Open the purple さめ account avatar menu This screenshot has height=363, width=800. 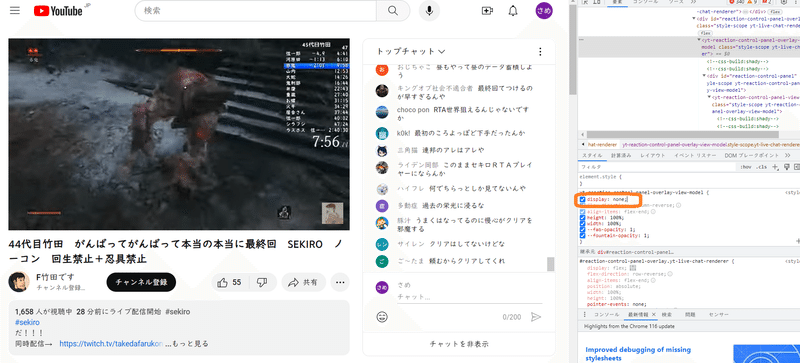click(x=544, y=11)
